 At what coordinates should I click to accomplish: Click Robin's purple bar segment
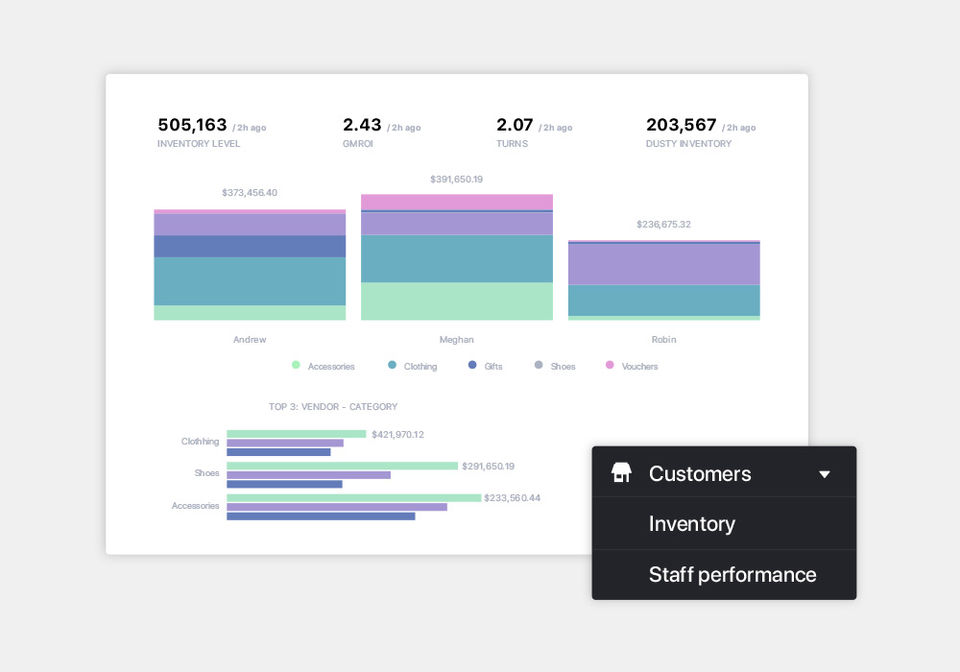(x=664, y=264)
